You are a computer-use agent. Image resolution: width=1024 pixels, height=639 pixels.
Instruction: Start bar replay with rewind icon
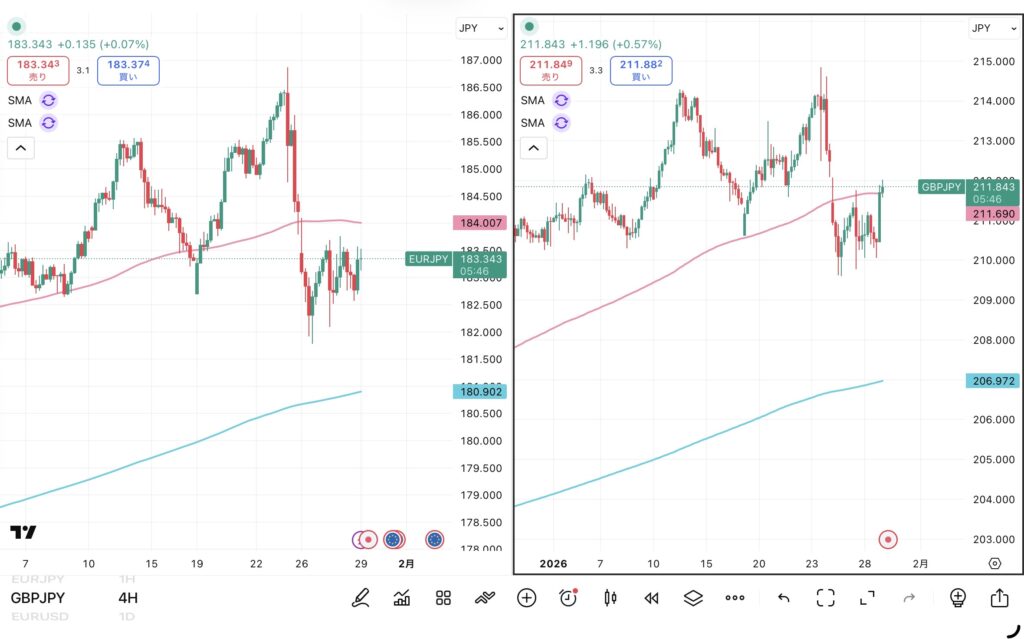click(651, 598)
